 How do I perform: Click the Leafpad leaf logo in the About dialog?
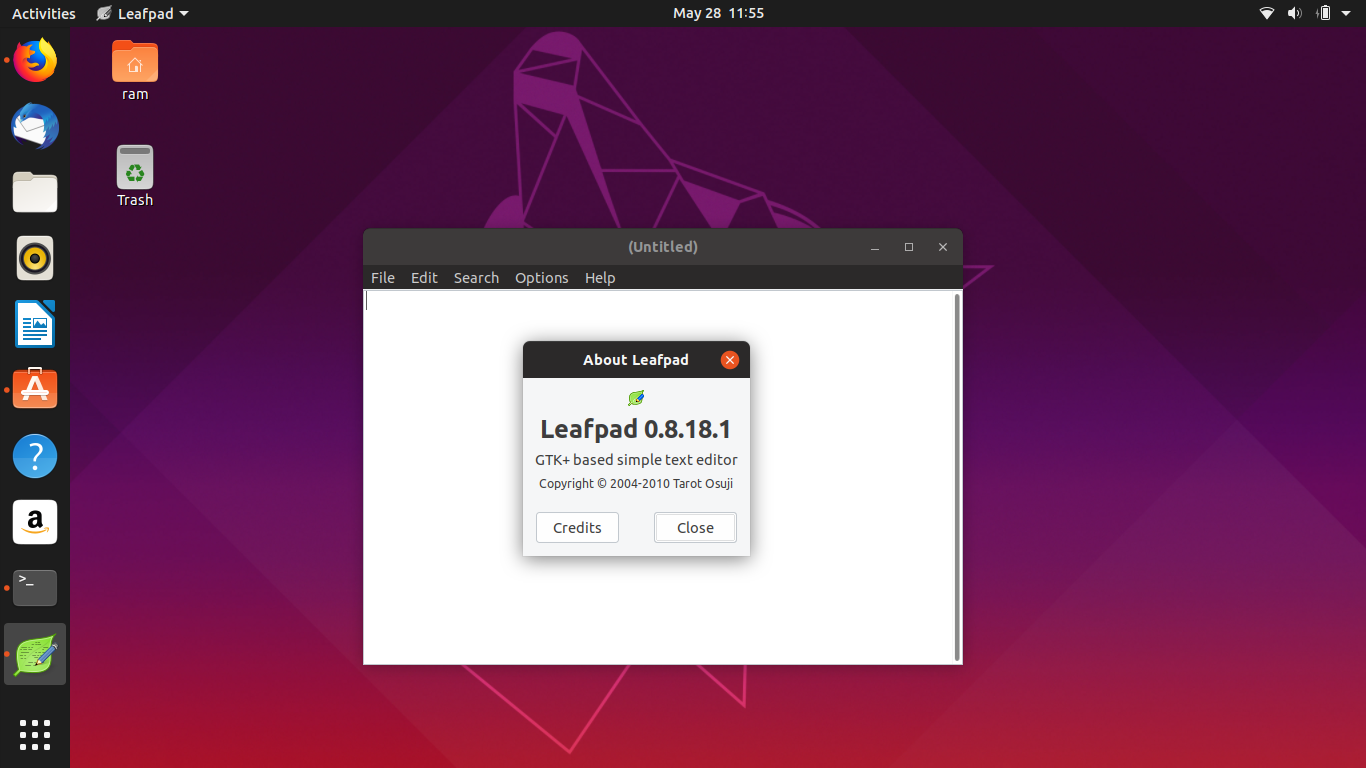click(636, 398)
